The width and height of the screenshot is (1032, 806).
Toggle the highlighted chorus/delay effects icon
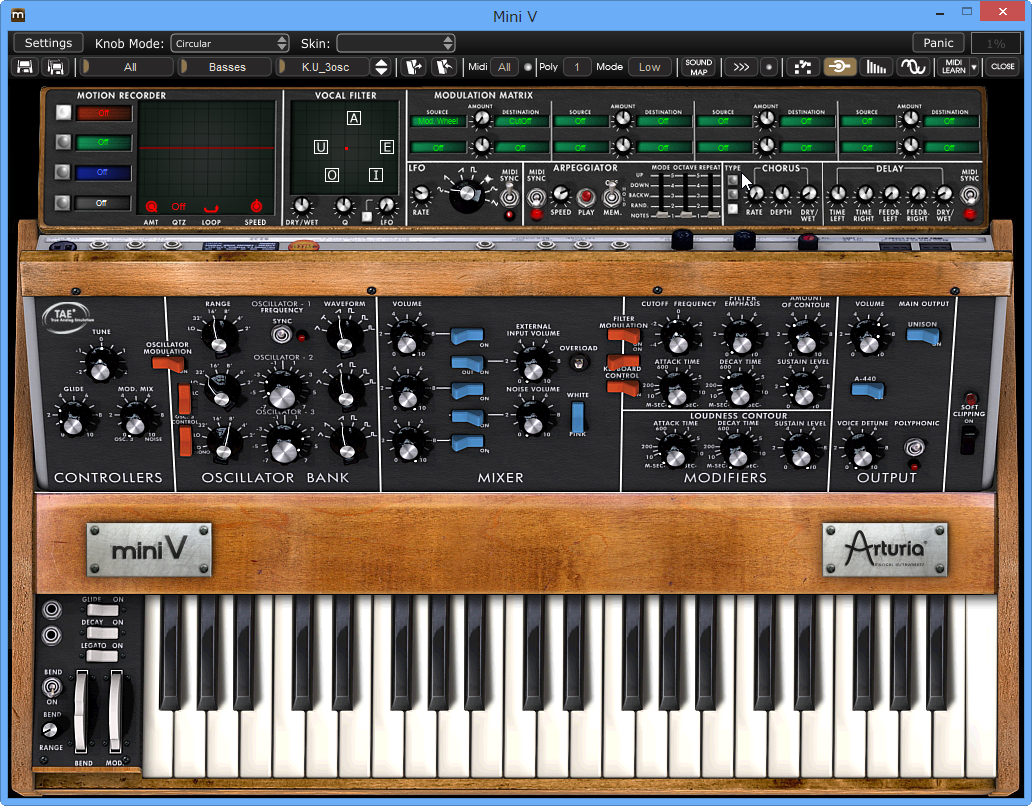[840, 66]
